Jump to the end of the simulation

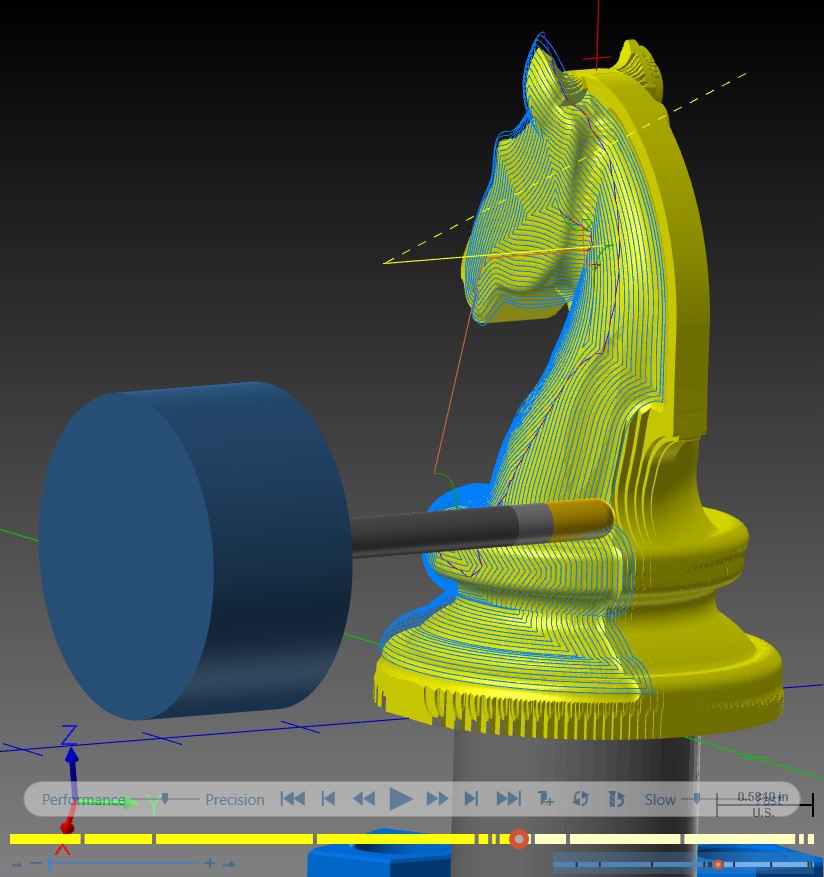[508, 799]
